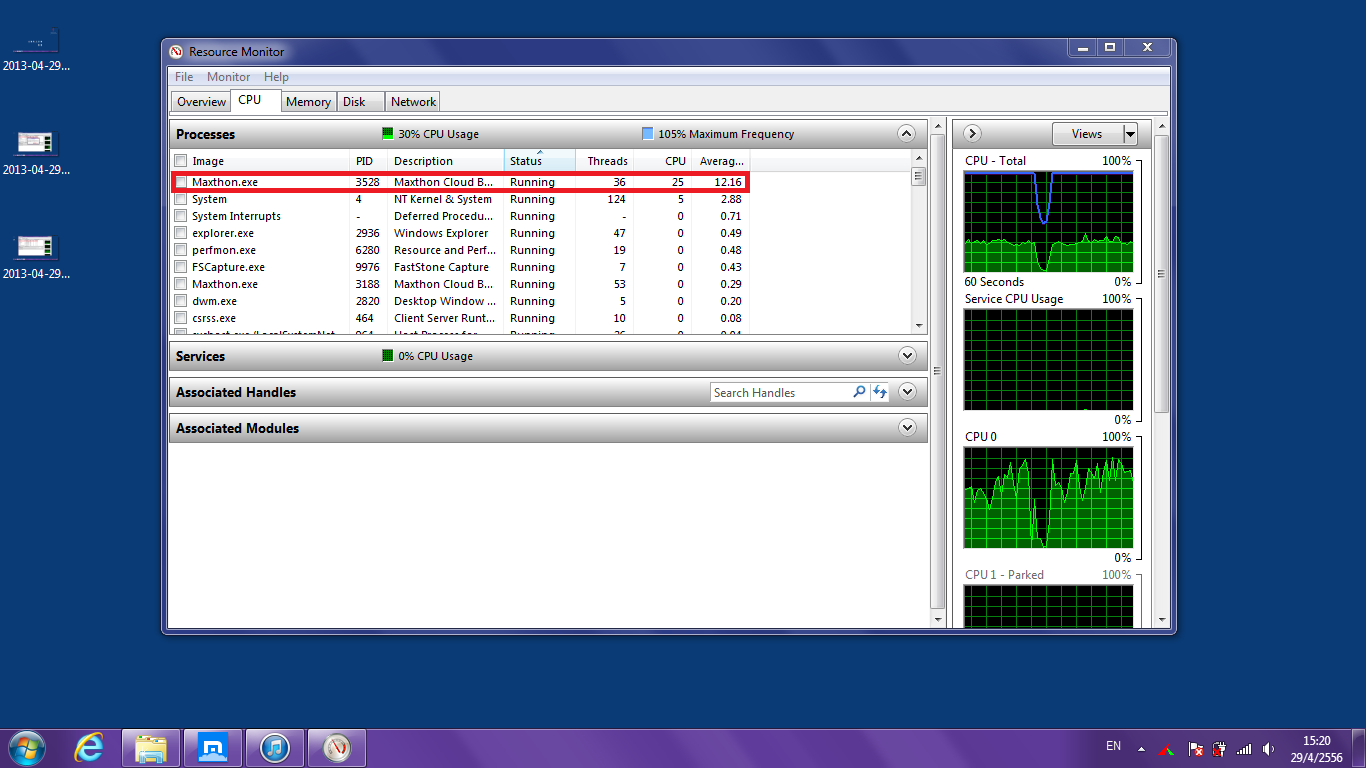This screenshot has height=768, width=1366.
Task: Switch to the Network tab
Action: click(x=413, y=102)
